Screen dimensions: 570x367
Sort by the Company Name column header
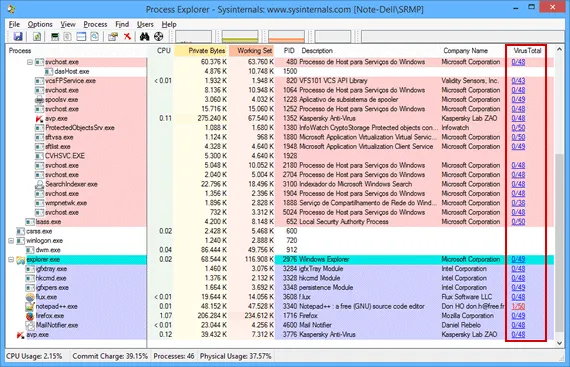[473, 51]
